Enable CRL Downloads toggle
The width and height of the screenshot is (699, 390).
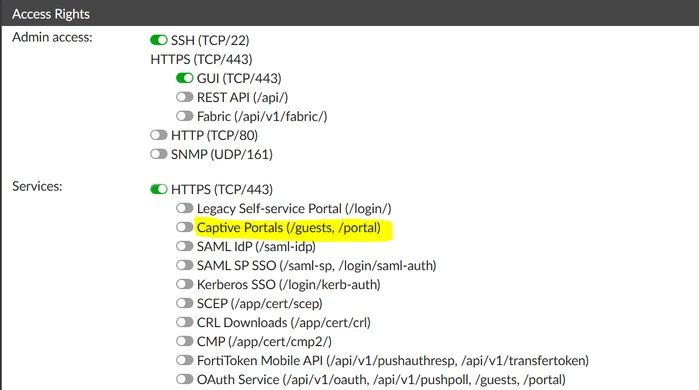tap(185, 322)
